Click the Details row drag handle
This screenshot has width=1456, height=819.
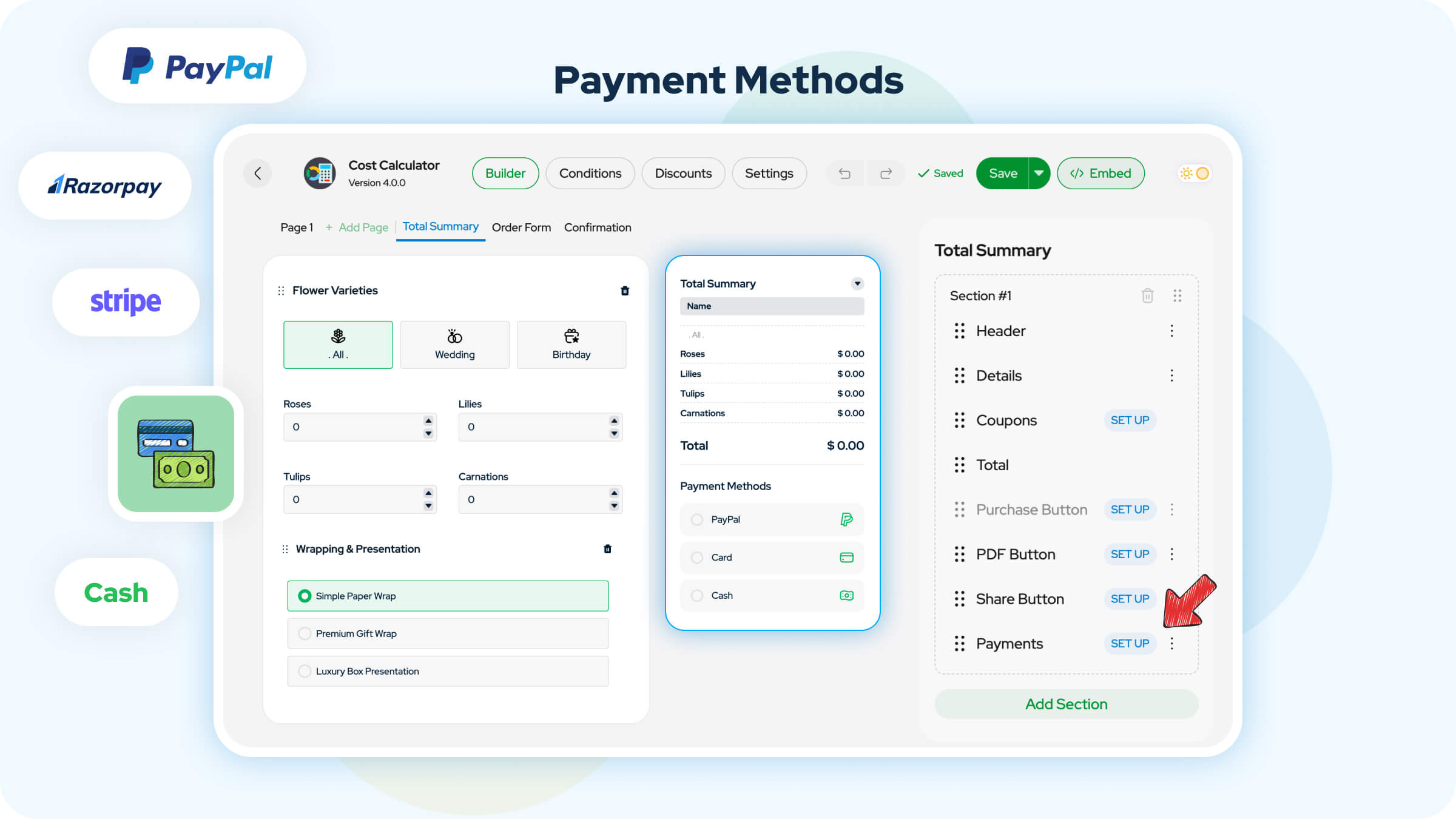pos(959,376)
